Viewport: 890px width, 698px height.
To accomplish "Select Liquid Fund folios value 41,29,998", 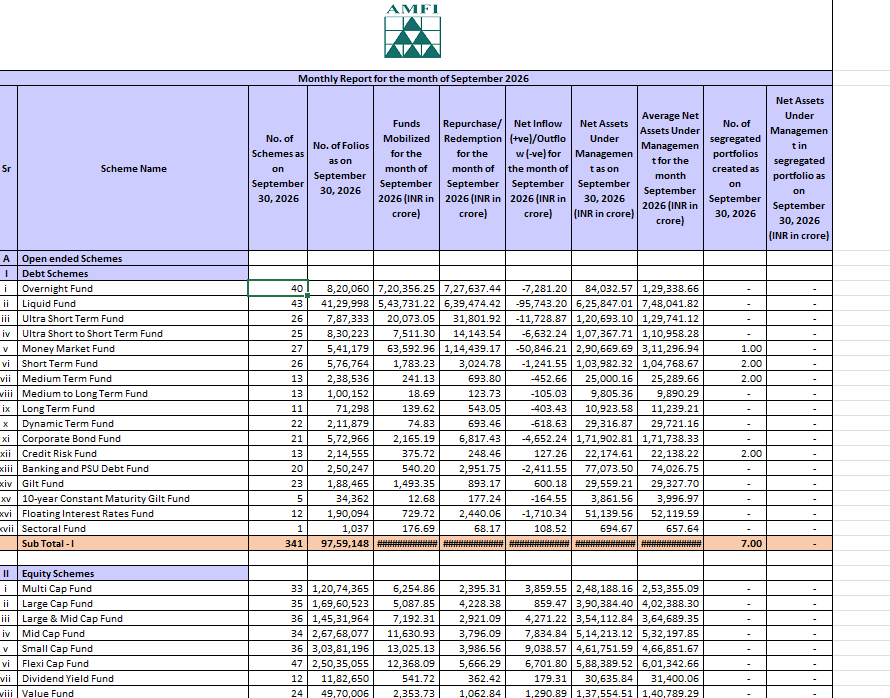I will pos(341,304).
